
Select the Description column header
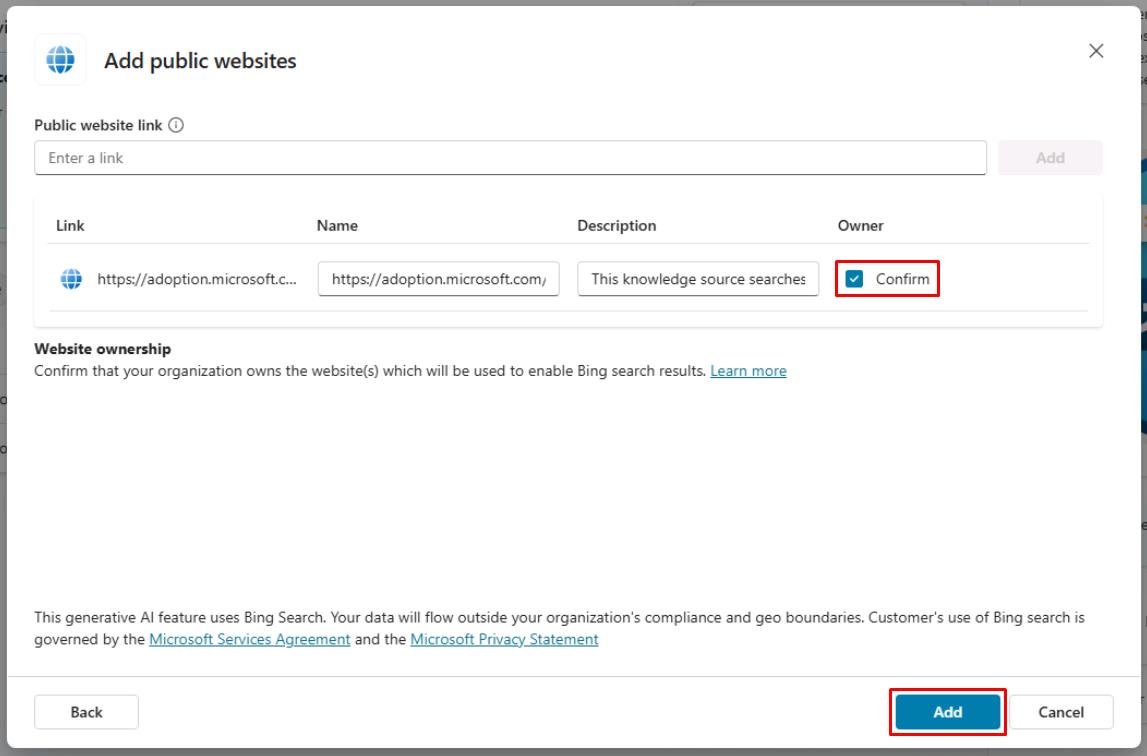pyautogui.click(x=616, y=226)
